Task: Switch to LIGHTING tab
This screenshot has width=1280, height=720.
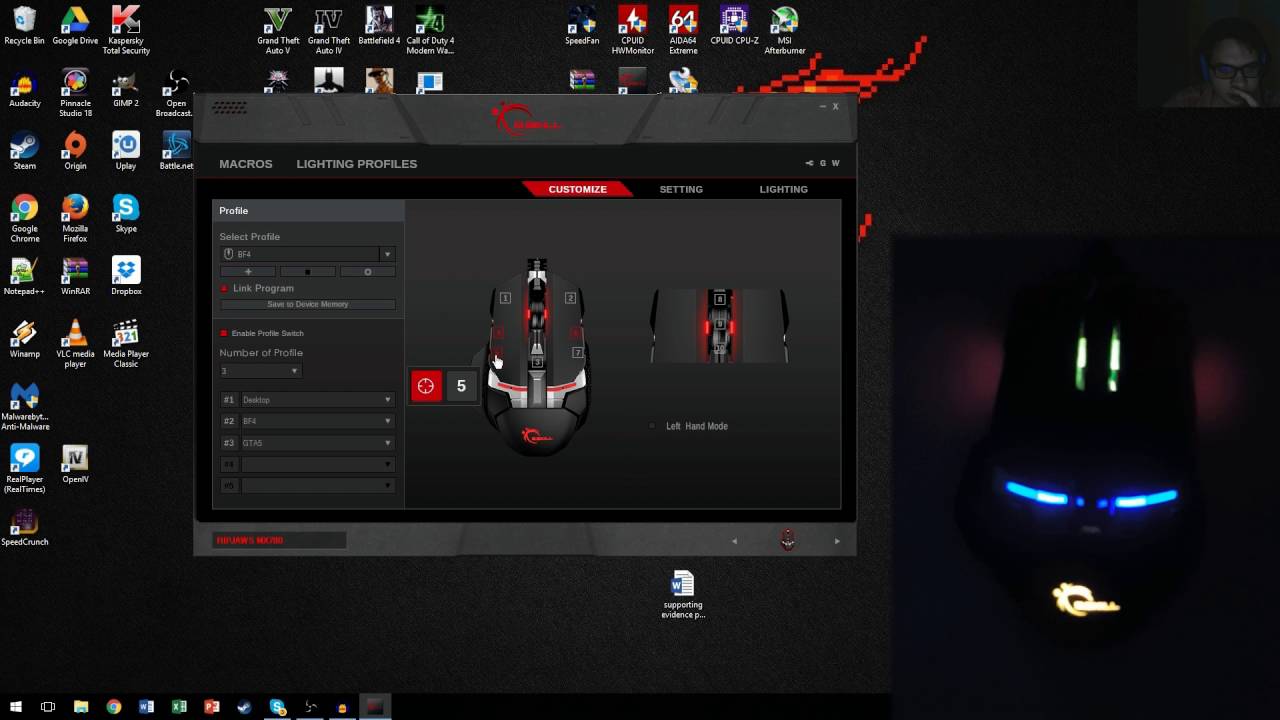Action: pyautogui.click(x=783, y=189)
